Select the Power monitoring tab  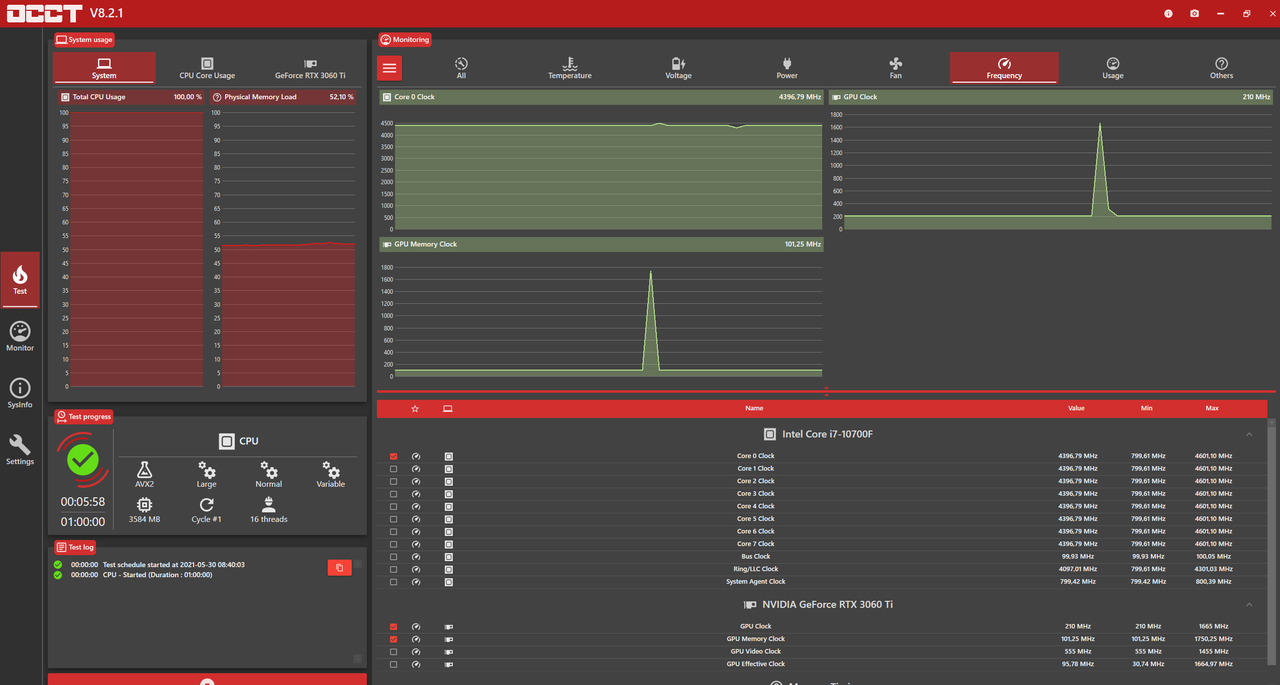[x=787, y=68]
